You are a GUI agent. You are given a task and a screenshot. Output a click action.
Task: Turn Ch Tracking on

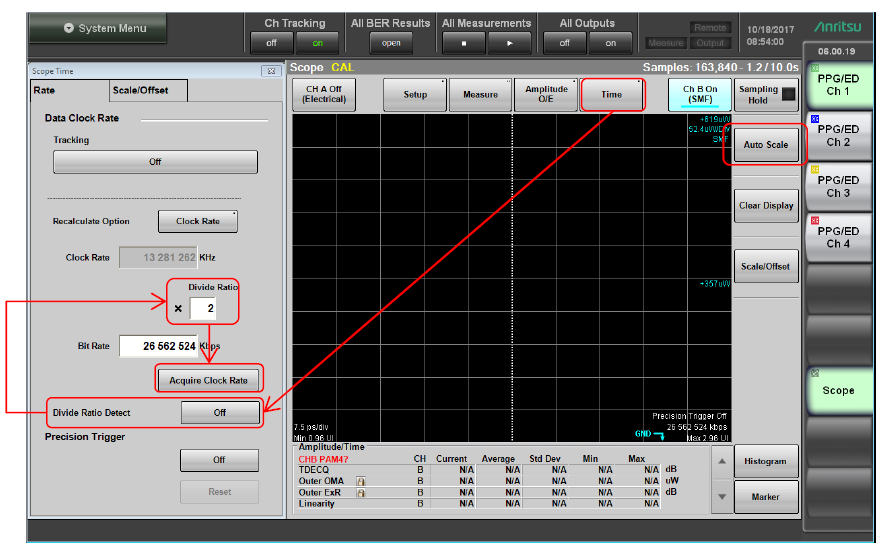pyautogui.click(x=317, y=43)
